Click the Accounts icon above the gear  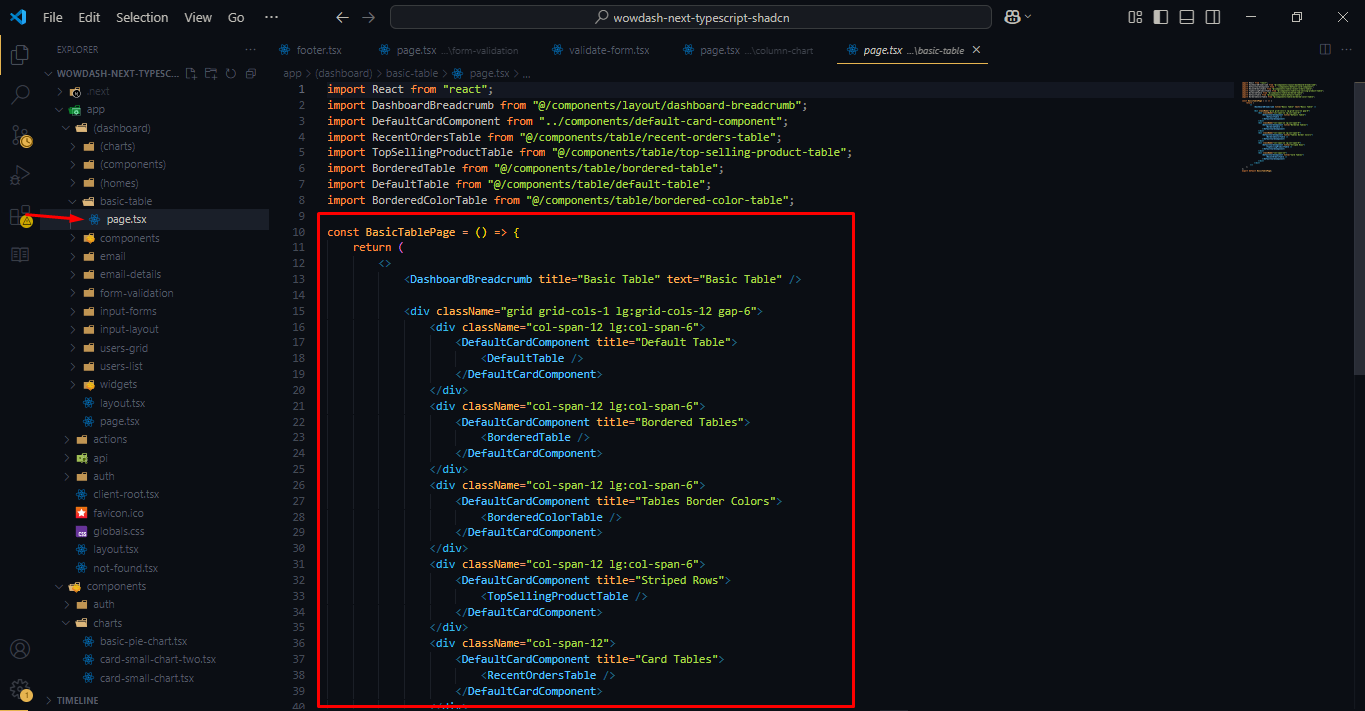click(x=19, y=648)
